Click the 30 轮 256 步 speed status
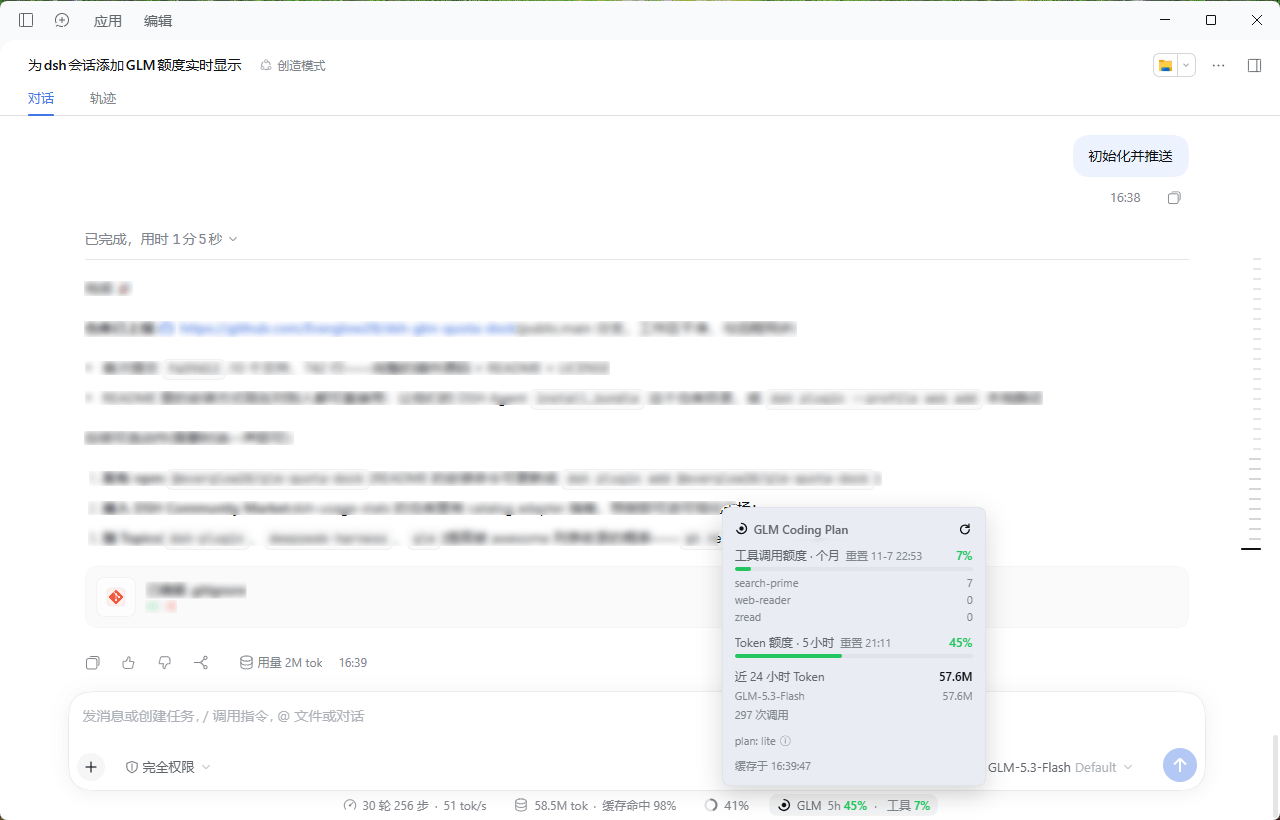Image resolution: width=1280 pixels, height=820 pixels. point(415,805)
